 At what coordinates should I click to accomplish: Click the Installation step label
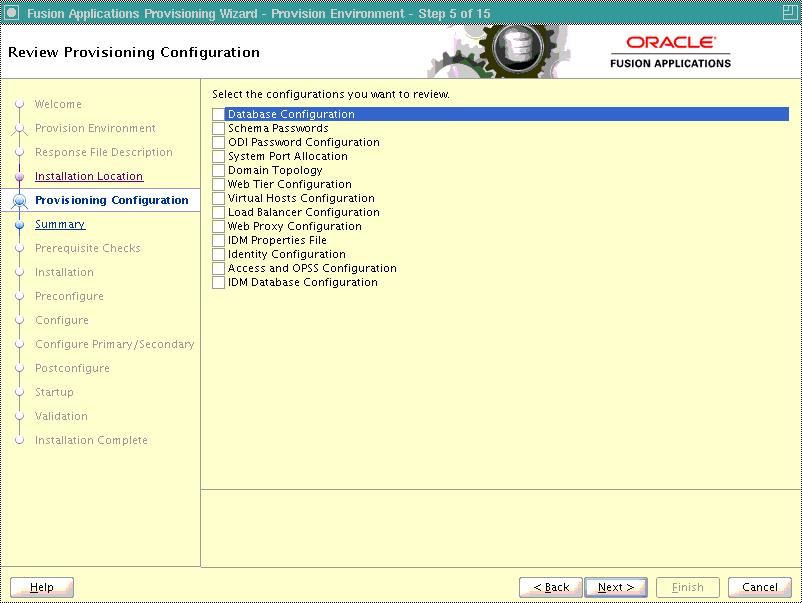point(64,272)
